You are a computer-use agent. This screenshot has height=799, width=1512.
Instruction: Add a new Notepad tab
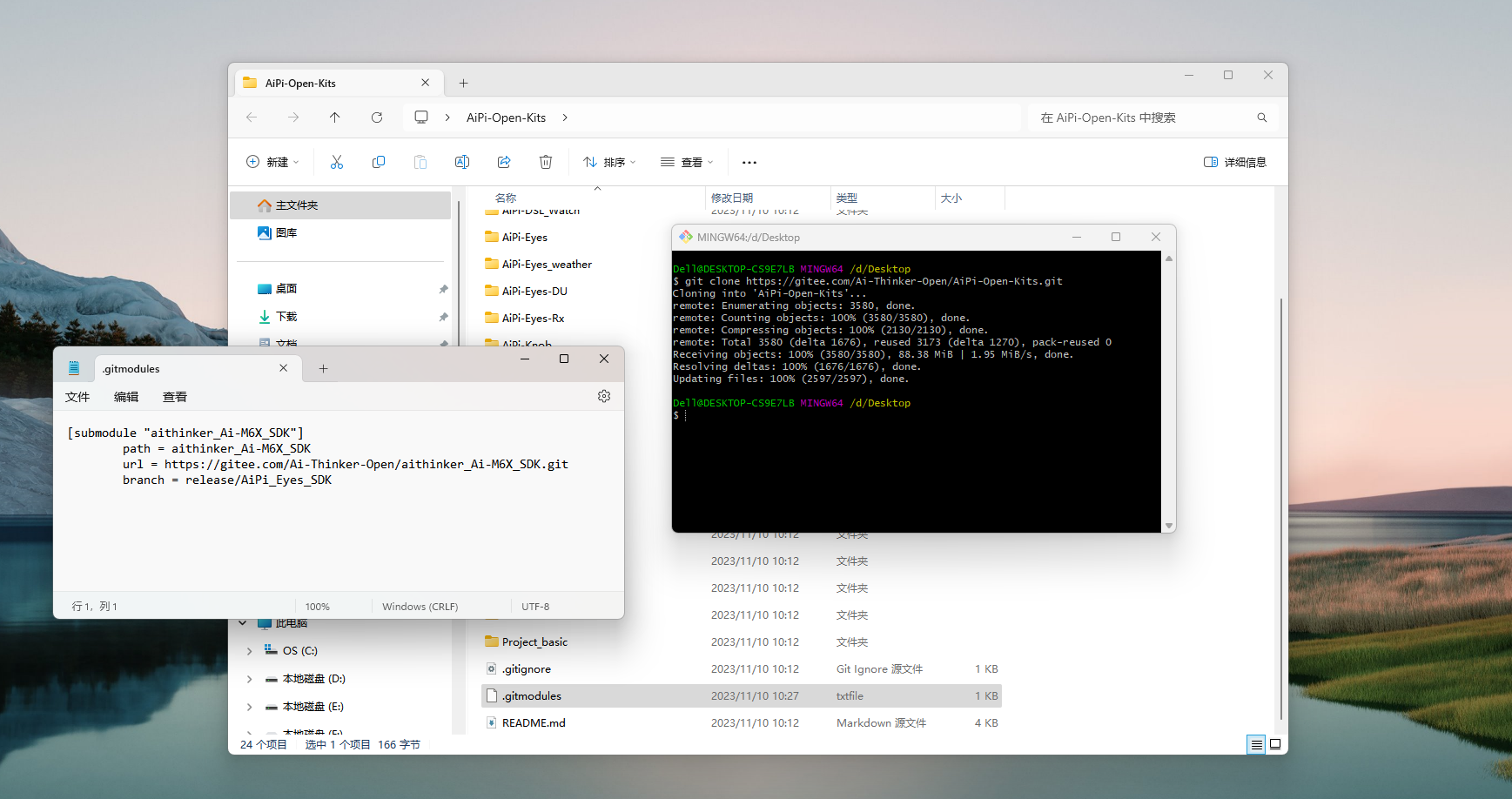[323, 369]
